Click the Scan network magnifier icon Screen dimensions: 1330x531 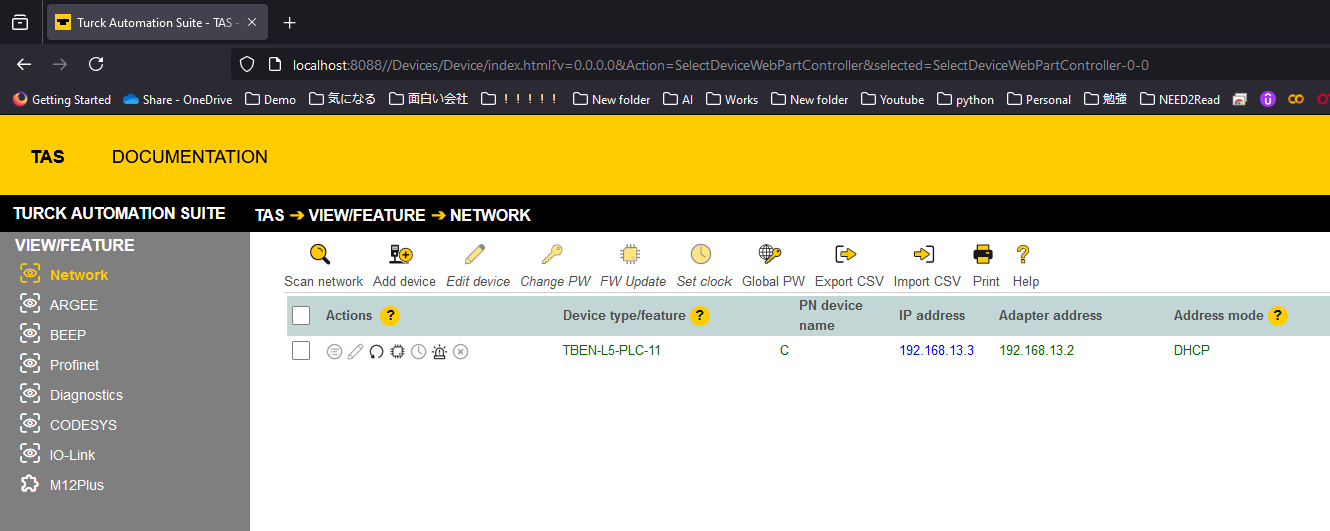click(x=320, y=254)
